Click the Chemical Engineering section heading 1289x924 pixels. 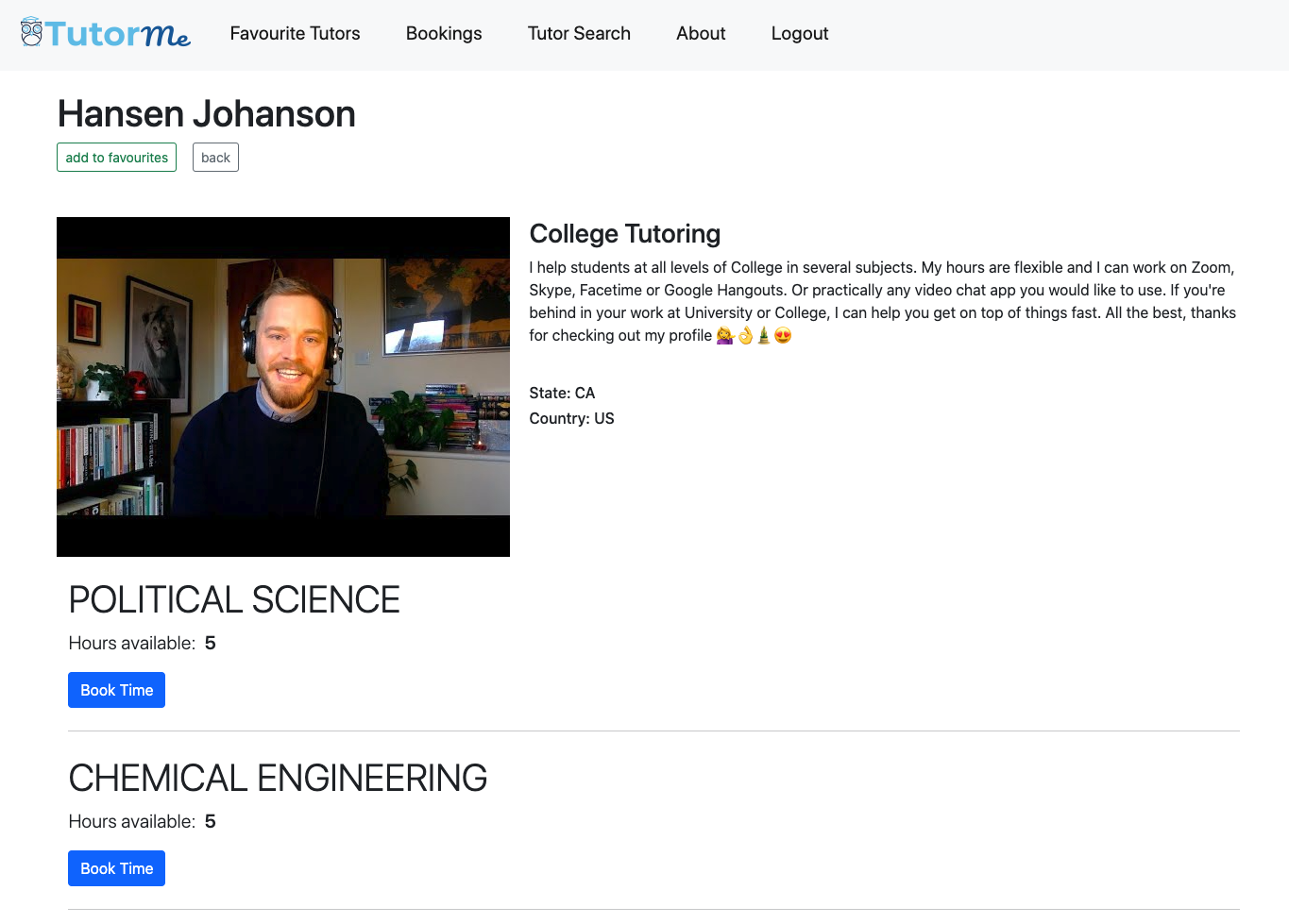click(277, 778)
